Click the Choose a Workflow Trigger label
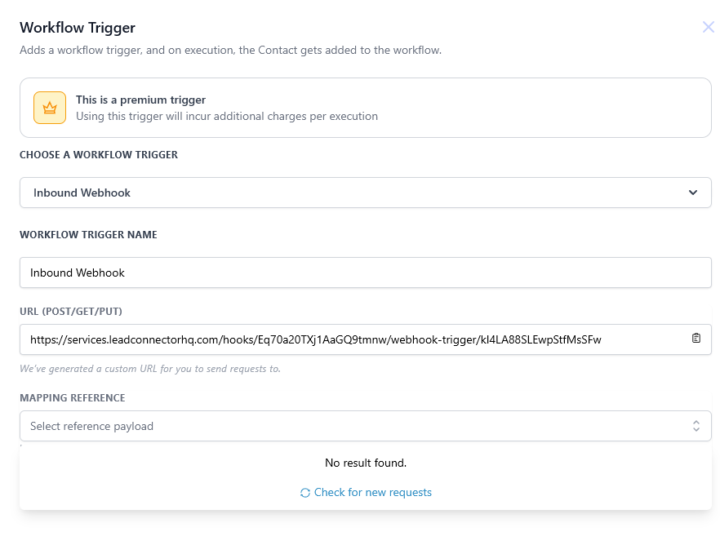720x554 pixels. pyautogui.click(x=98, y=155)
